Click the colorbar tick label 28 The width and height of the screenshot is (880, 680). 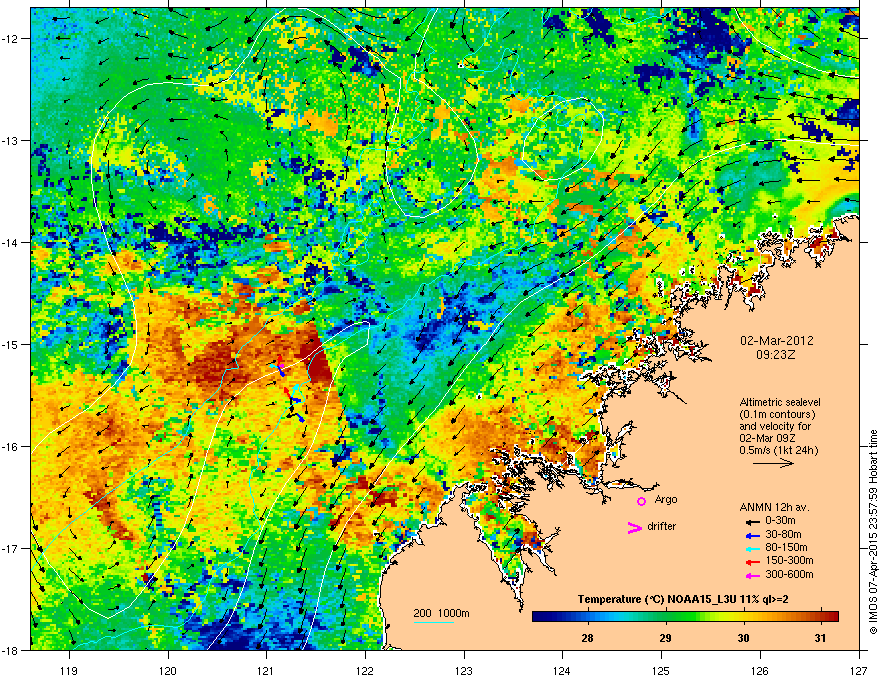pyautogui.click(x=588, y=638)
